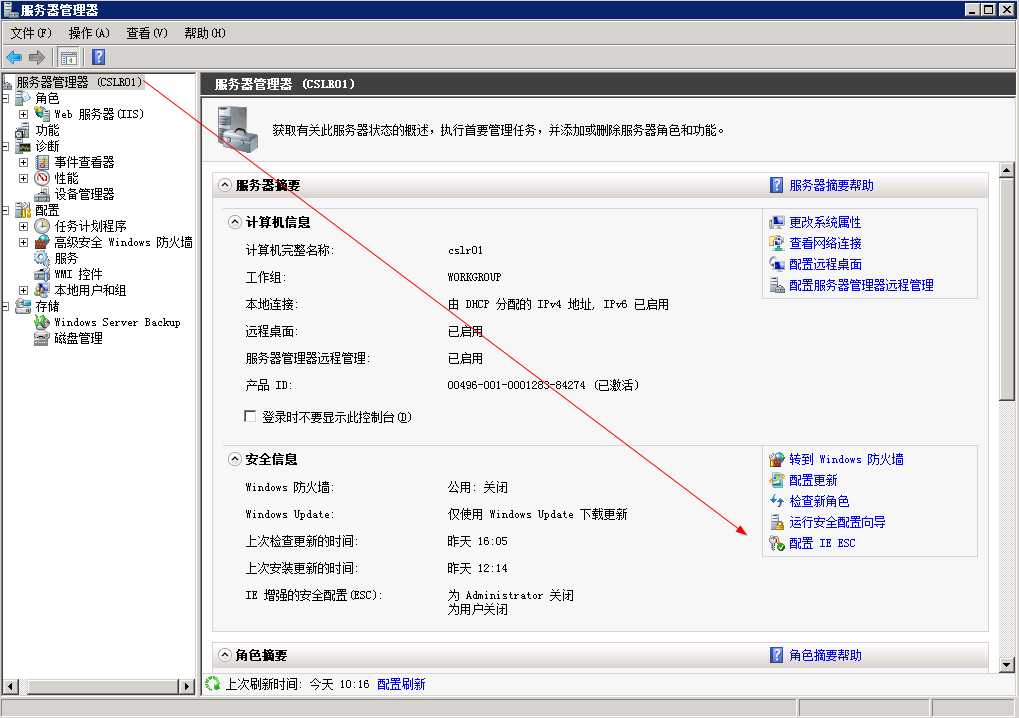Viewport: 1019px width, 718px height.
Task: Expand the Web 服务器(IIS) node
Action: [23, 114]
